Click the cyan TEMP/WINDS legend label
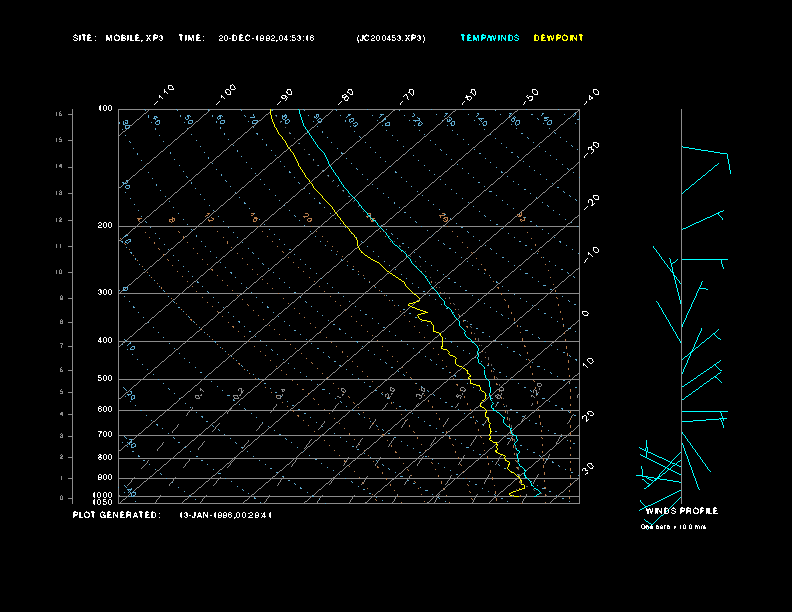The image size is (792, 612). [x=490, y=38]
